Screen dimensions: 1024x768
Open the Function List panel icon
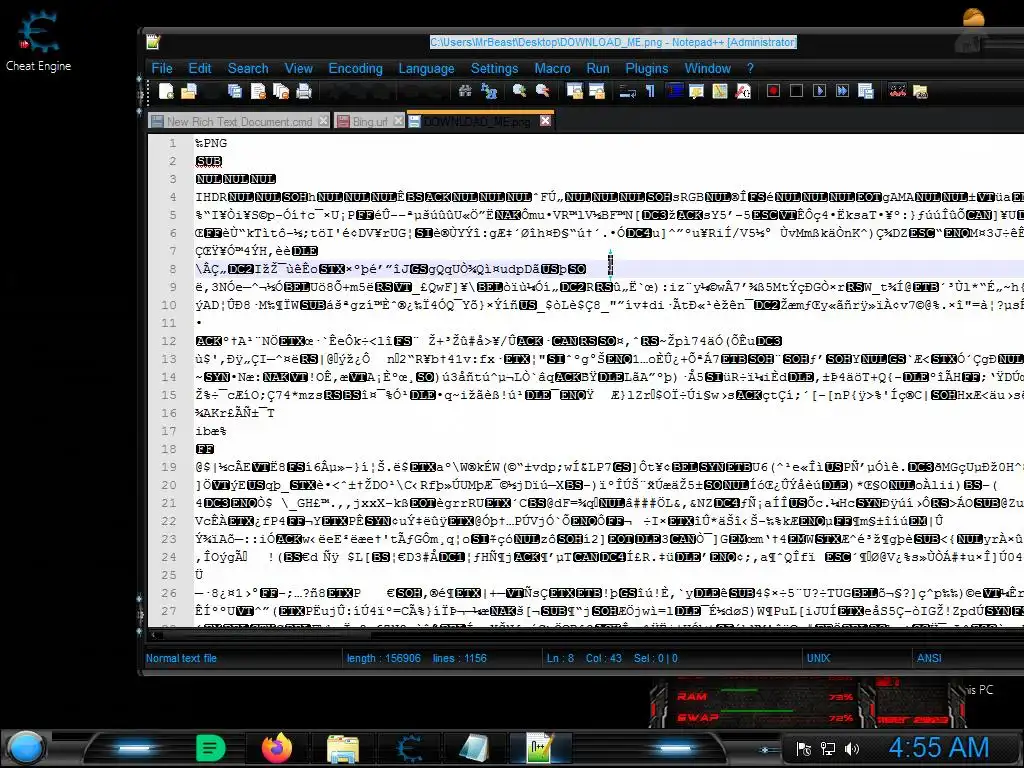click(x=743, y=91)
